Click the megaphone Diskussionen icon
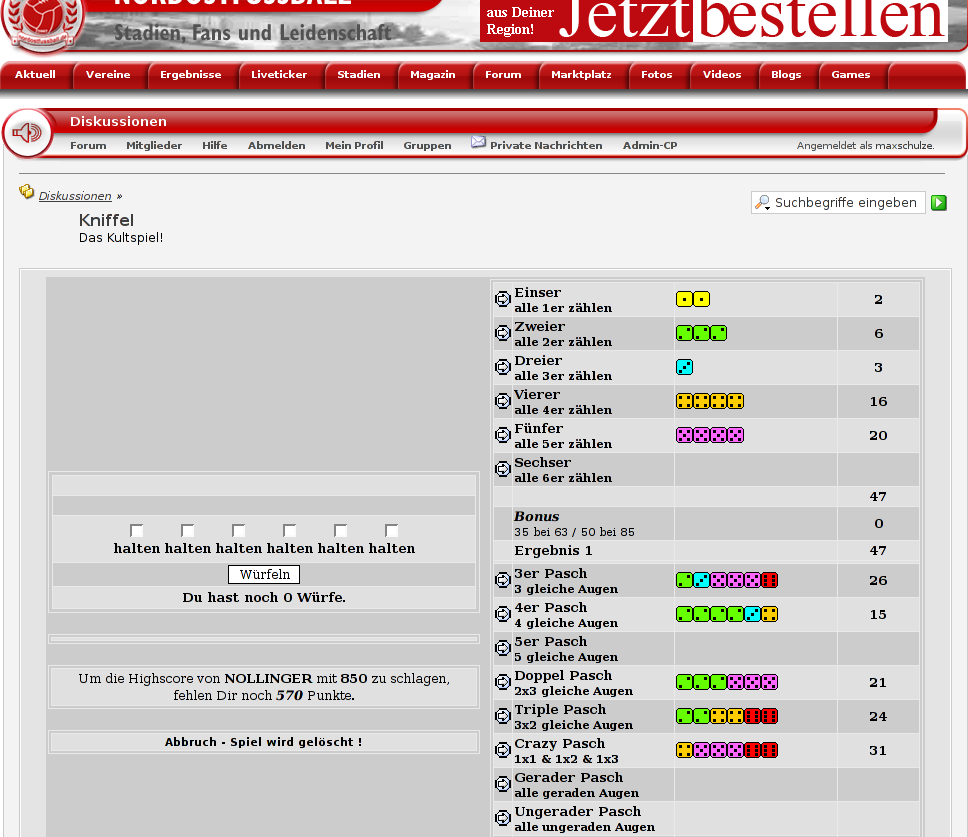The height and width of the screenshot is (837, 968). point(27,133)
